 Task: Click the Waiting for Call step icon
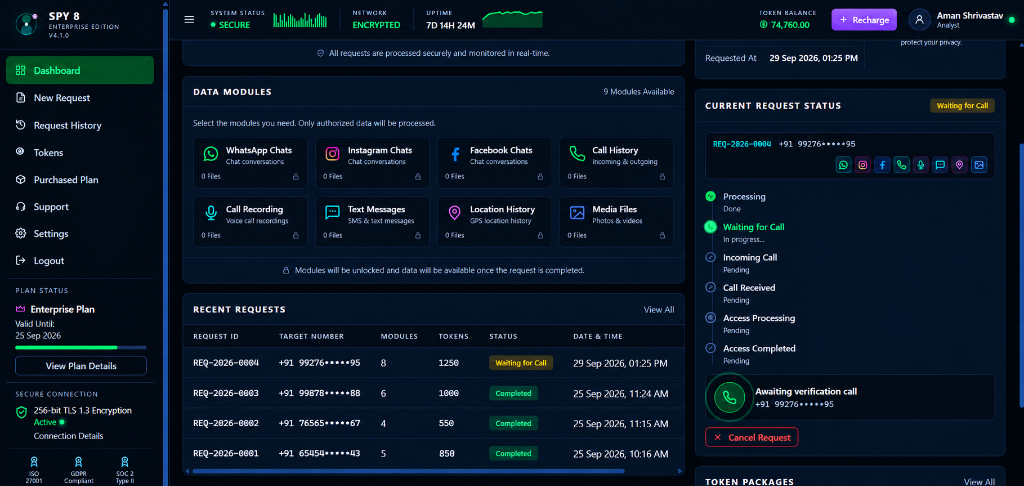711,227
